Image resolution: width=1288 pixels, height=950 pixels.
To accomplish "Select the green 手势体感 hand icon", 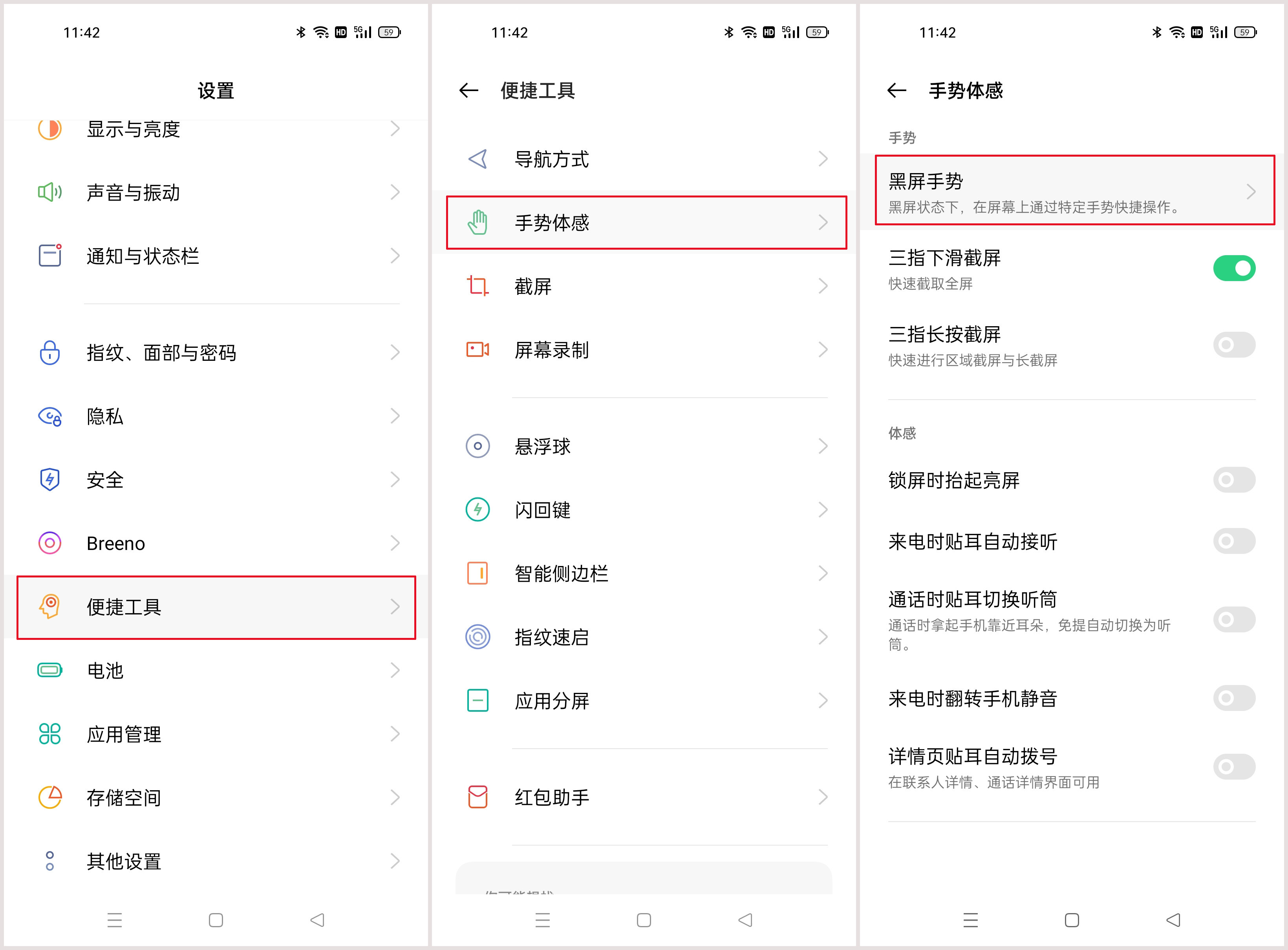I will (x=478, y=223).
